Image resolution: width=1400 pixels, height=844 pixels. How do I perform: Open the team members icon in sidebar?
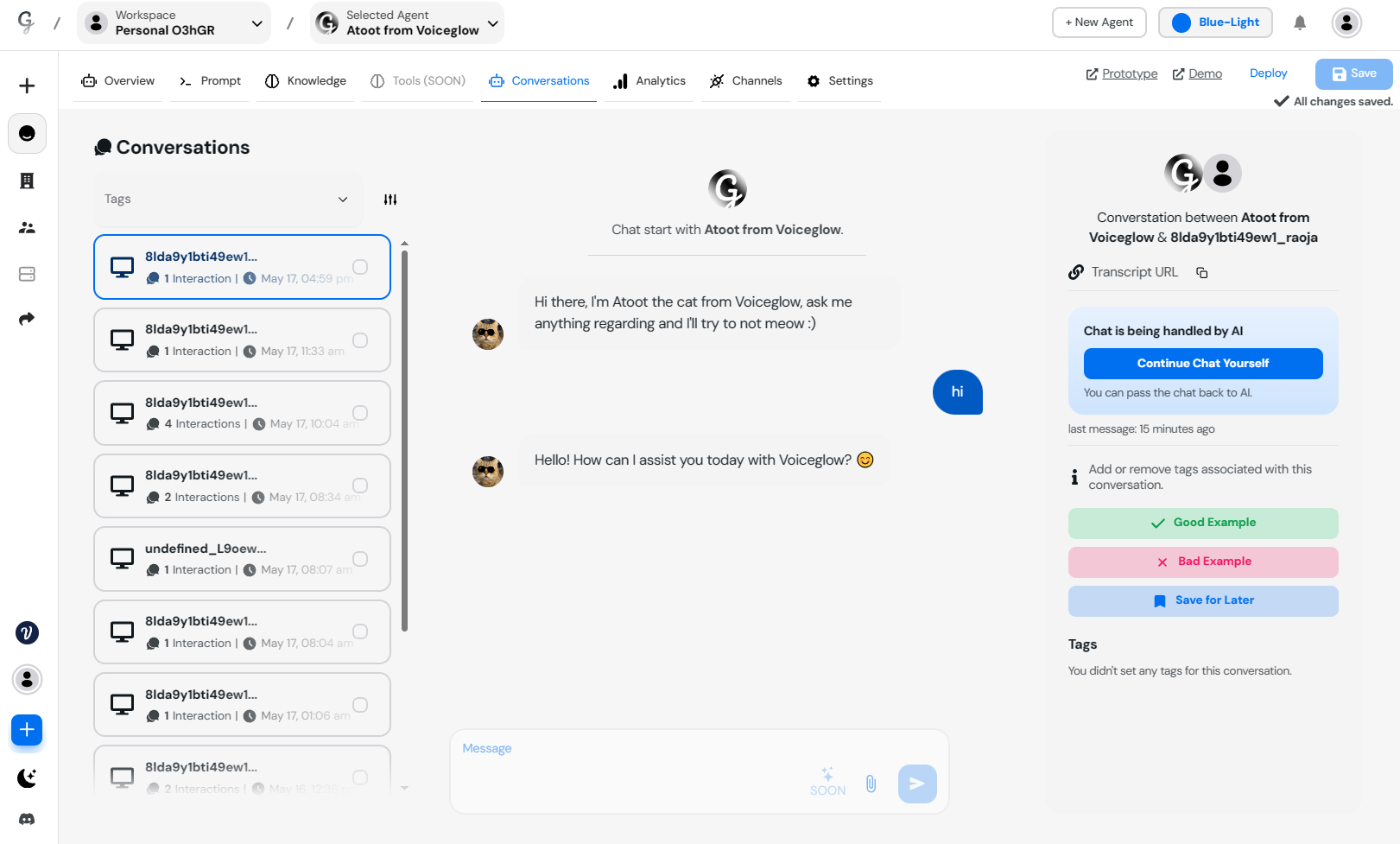click(x=27, y=227)
